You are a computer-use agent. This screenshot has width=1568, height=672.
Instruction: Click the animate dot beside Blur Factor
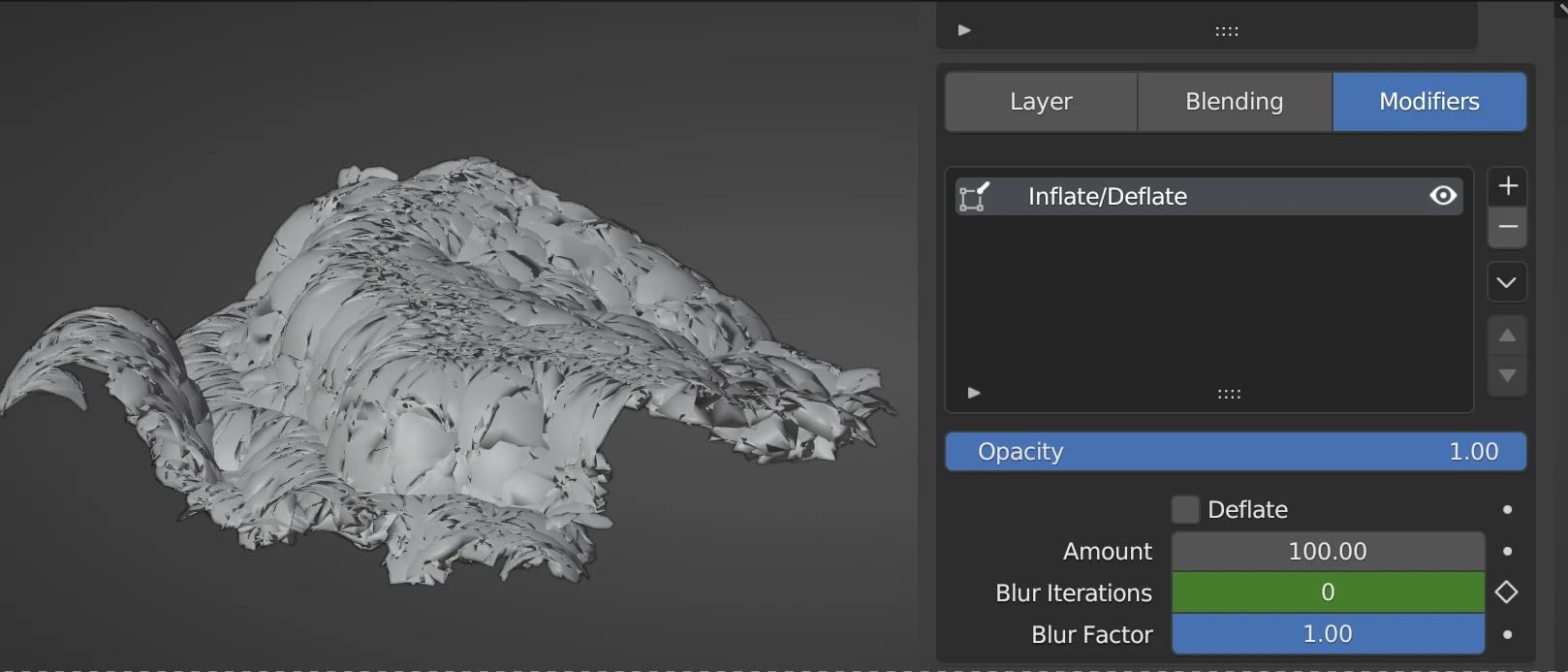point(1507,634)
